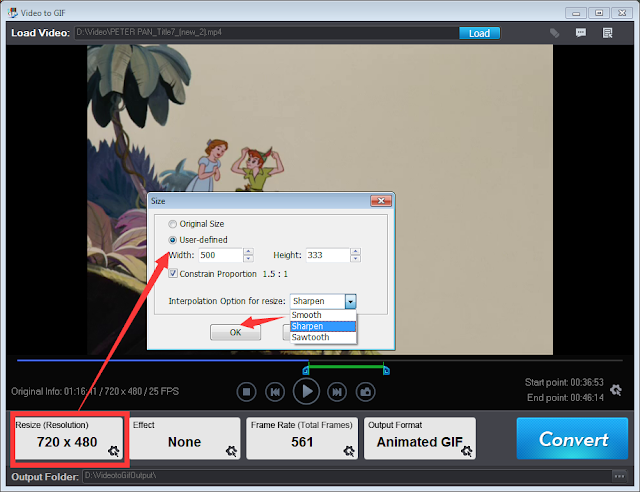Open the Resize (Resolution) 720 x 480 panel
Image resolution: width=640 pixels, height=492 pixels.
pyautogui.click(x=69, y=438)
